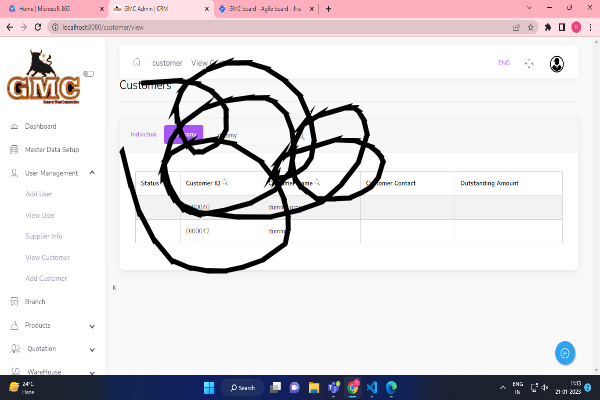Change language using ENG selector
The width and height of the screenshot is (600, 400).
[x=503, y=63]
